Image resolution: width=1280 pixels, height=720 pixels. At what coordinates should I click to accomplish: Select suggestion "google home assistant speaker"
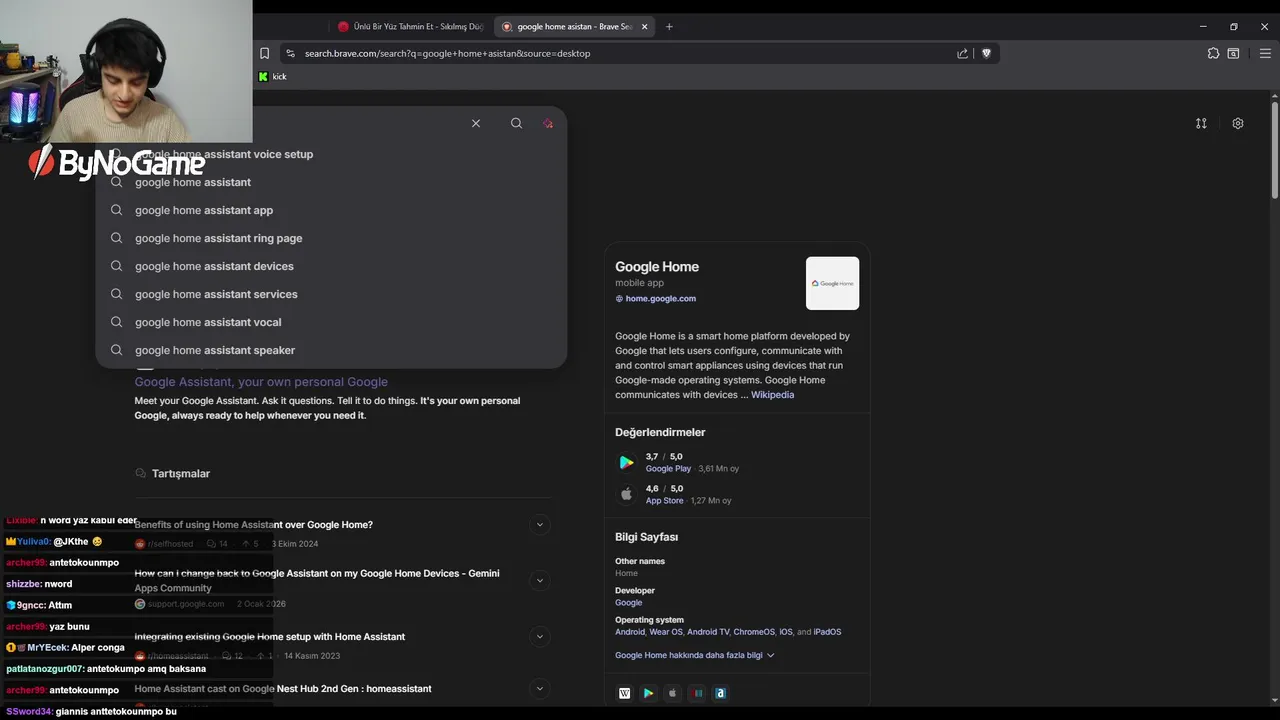[215, 350]
